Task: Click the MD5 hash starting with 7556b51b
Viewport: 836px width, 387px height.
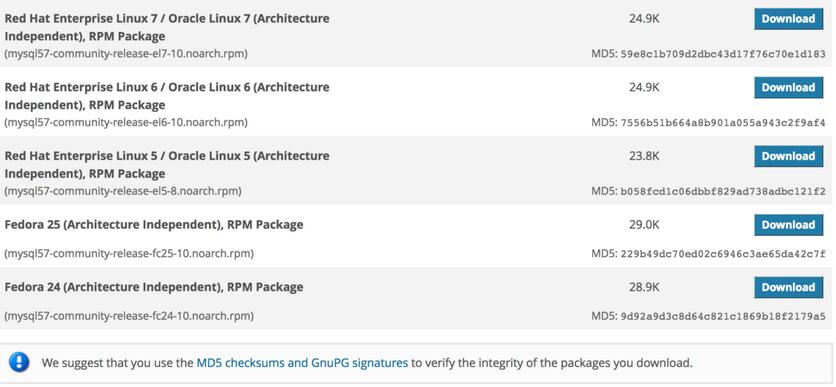Action: tap(723, 123)
